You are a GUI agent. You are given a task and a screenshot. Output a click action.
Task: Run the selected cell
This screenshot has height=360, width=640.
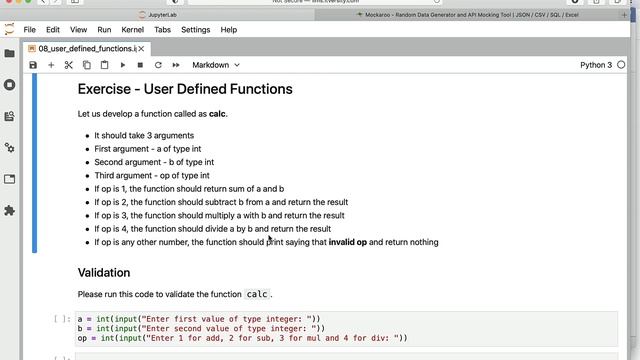tap(122, 65)
